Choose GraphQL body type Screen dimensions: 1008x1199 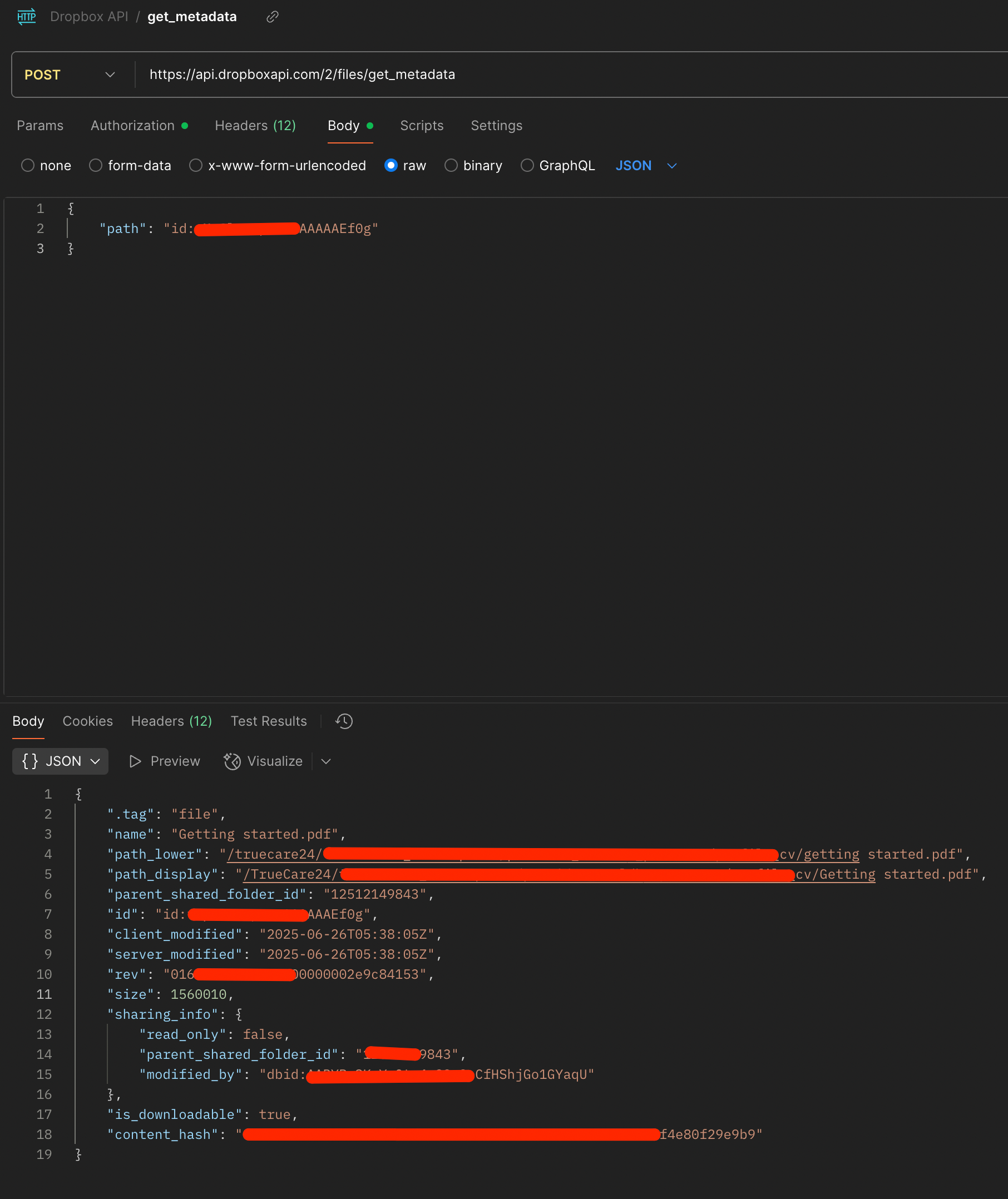pos(527,166)
